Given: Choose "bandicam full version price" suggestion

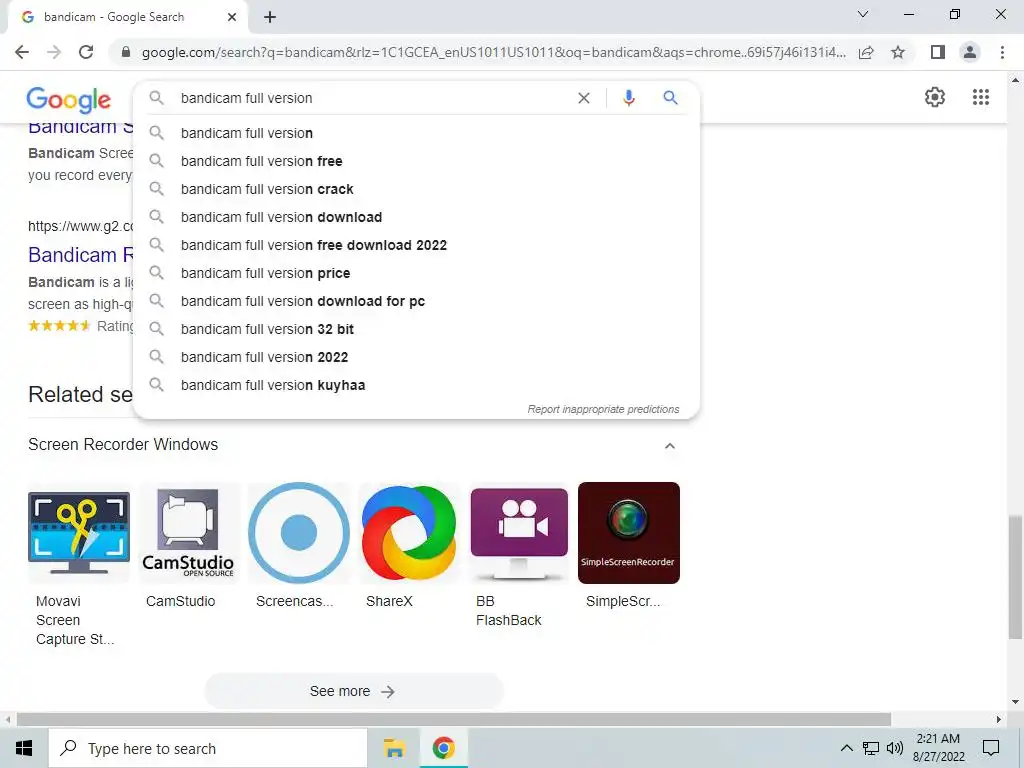Looking at the screenshot, I should tap(417, 274).
